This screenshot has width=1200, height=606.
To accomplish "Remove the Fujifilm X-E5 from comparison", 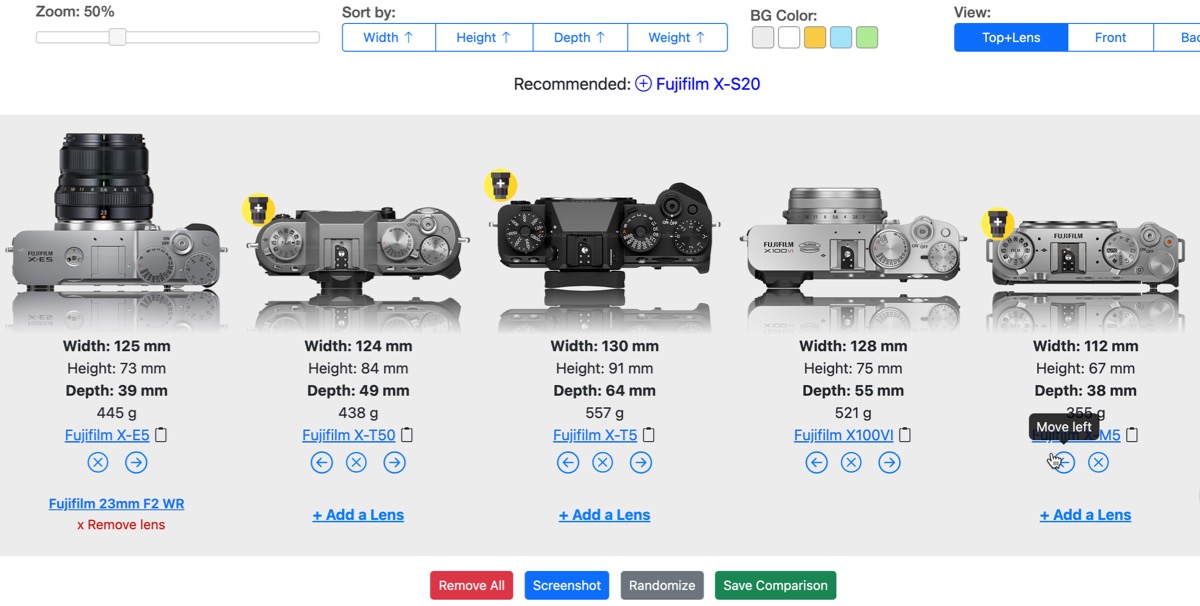I will 98,462.
